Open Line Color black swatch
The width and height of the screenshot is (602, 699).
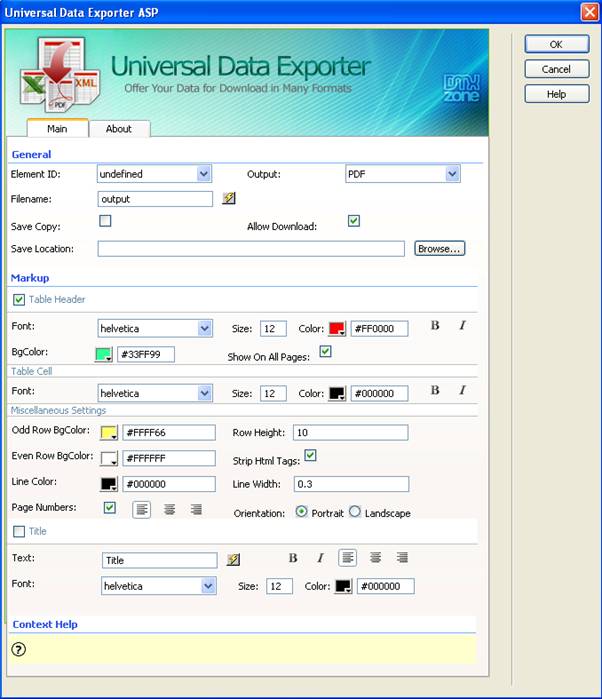[x=109, y=484]
